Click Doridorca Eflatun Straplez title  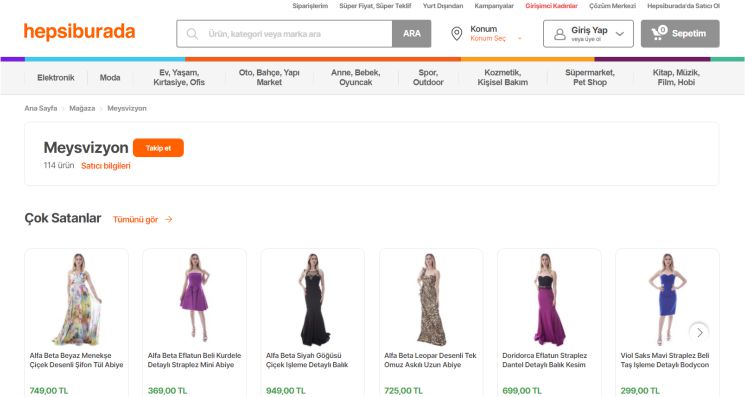(x=544, y=360)
